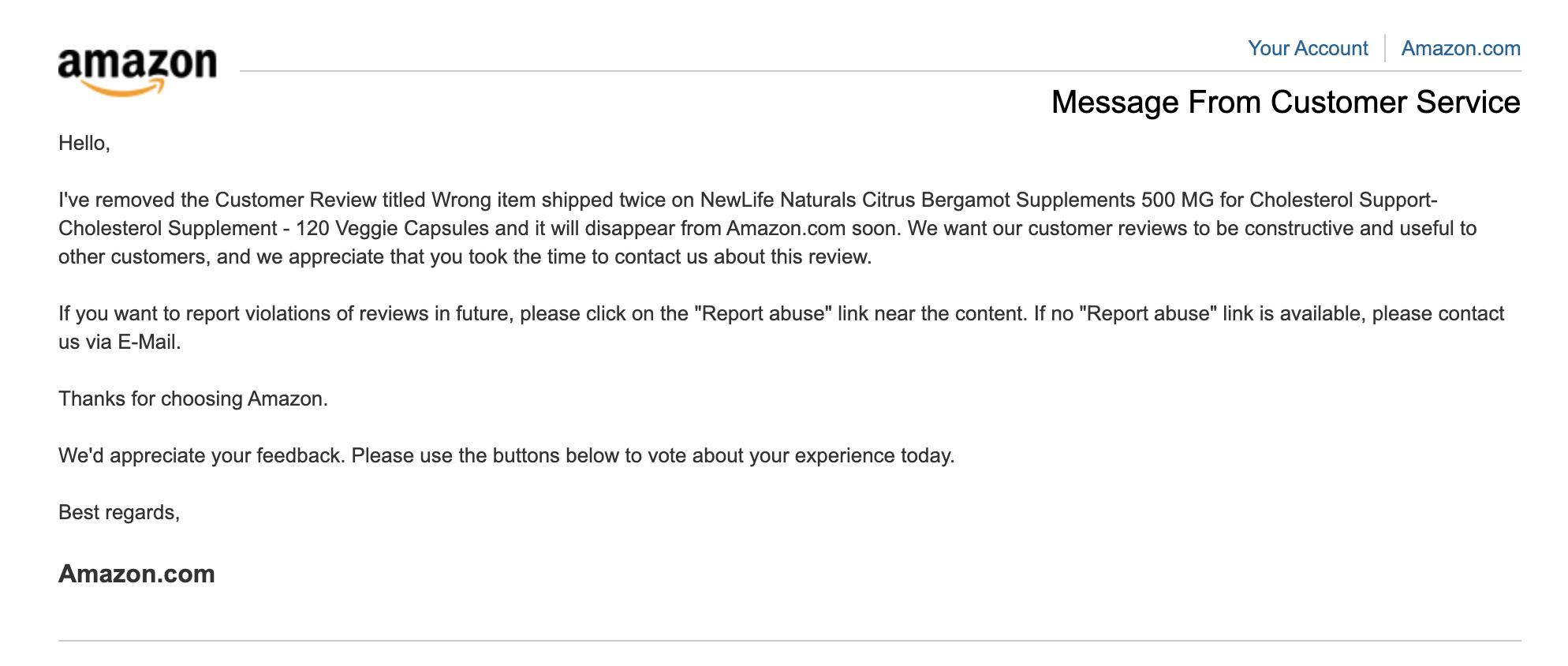Open the Your Account link
Screen dimensions: 1568x666
(1308, 48)
